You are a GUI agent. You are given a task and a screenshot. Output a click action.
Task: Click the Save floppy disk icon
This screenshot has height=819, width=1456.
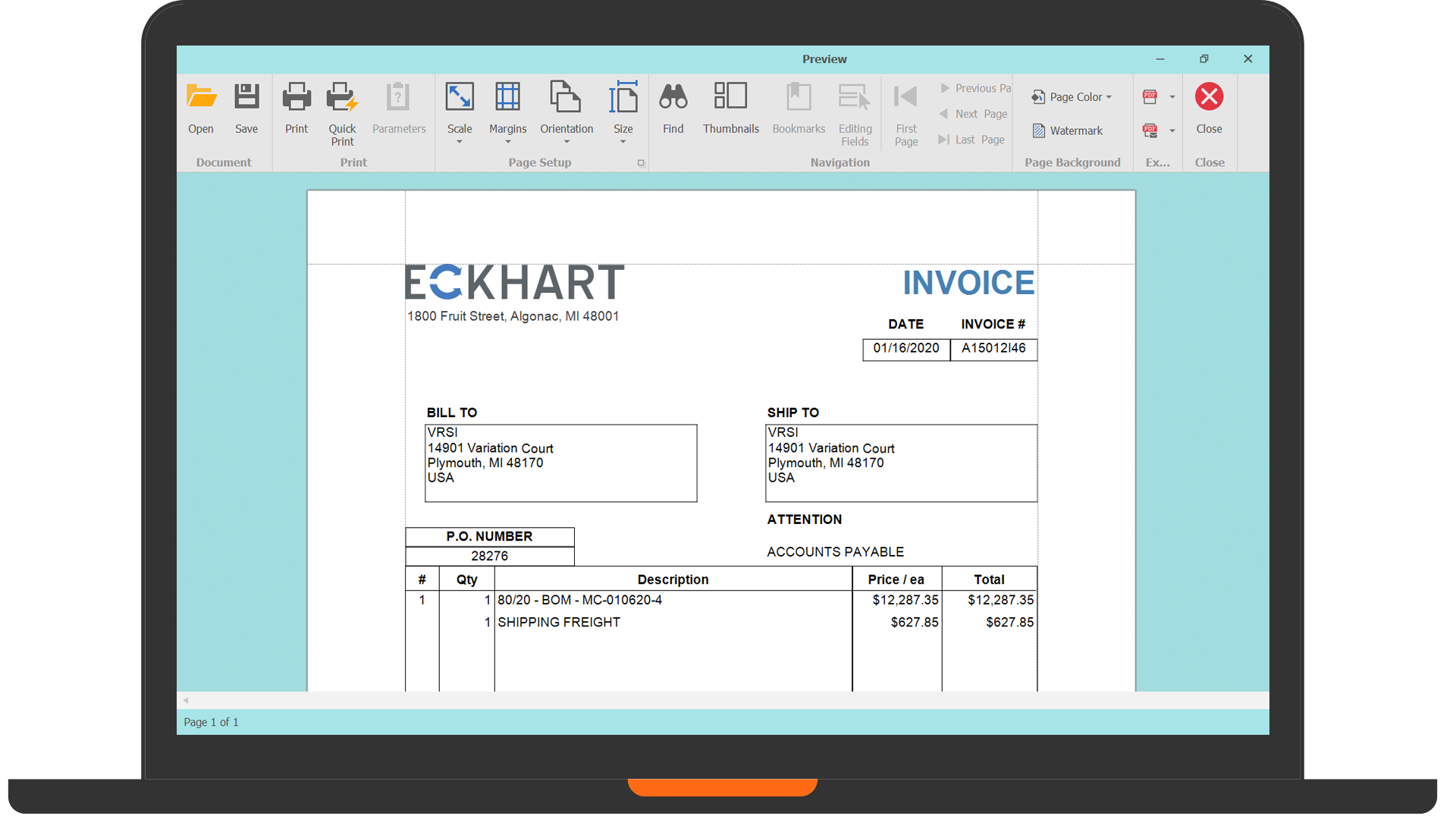(246, 97)
